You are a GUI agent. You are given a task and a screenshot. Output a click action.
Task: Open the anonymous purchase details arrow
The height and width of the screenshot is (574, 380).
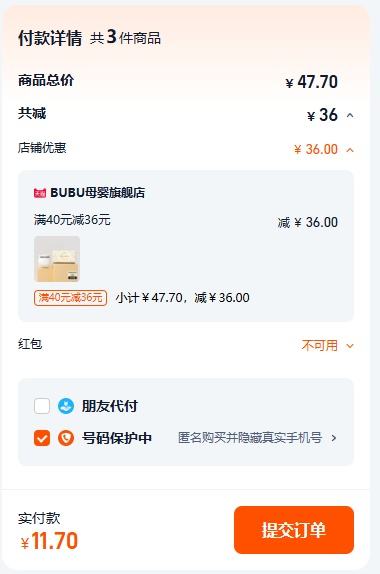click(334, 438)
